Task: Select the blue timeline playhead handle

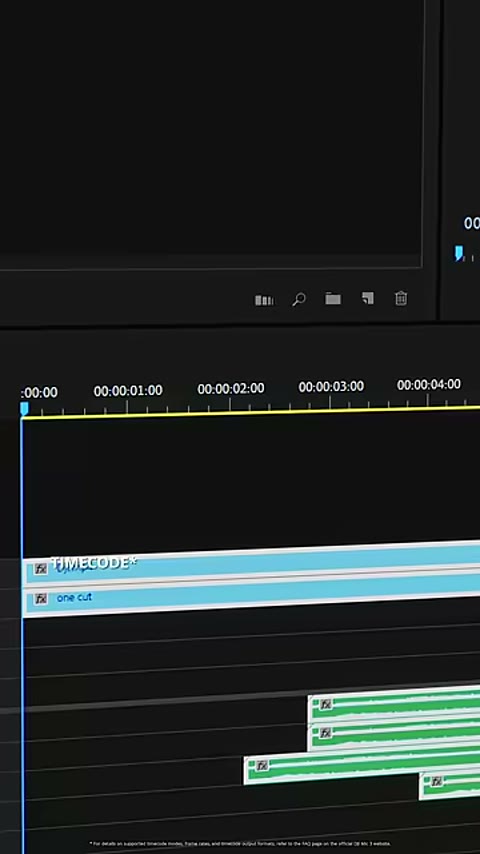Action: click(24, 409)
